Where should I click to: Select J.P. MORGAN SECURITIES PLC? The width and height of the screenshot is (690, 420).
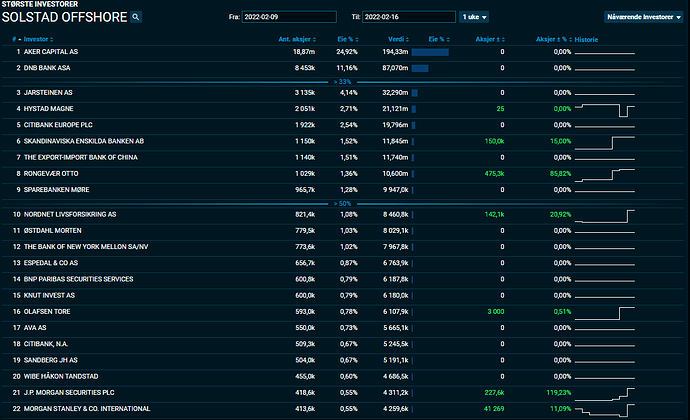pyautogui.click(x=69, y=393)
